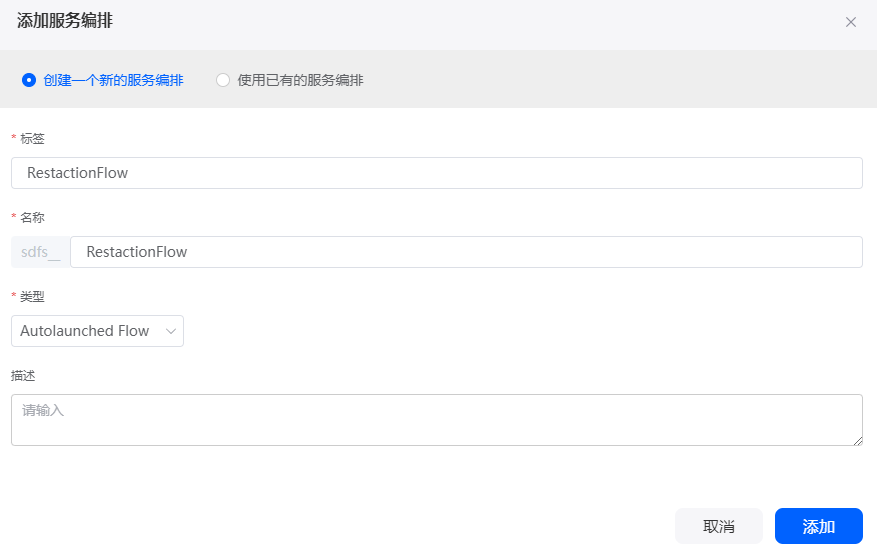Open the 类型 Autolaunched Flow dropdown
The height and width of the screenshot is (557, 877).
97,331
